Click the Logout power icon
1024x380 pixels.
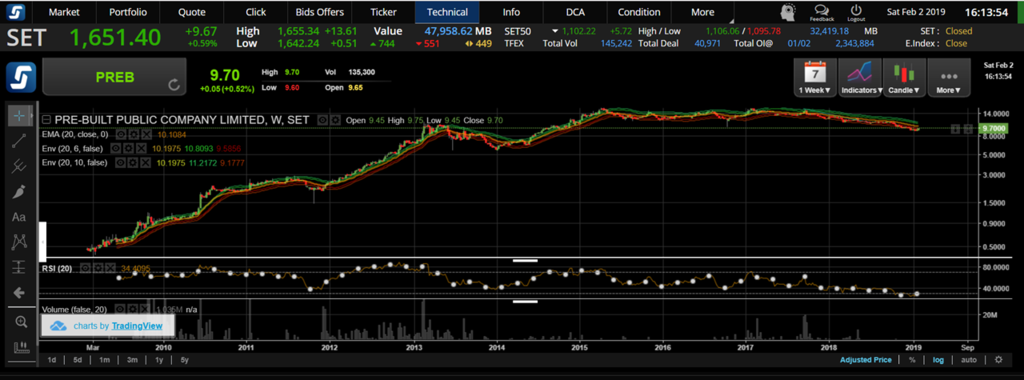(x=856, y=12)
